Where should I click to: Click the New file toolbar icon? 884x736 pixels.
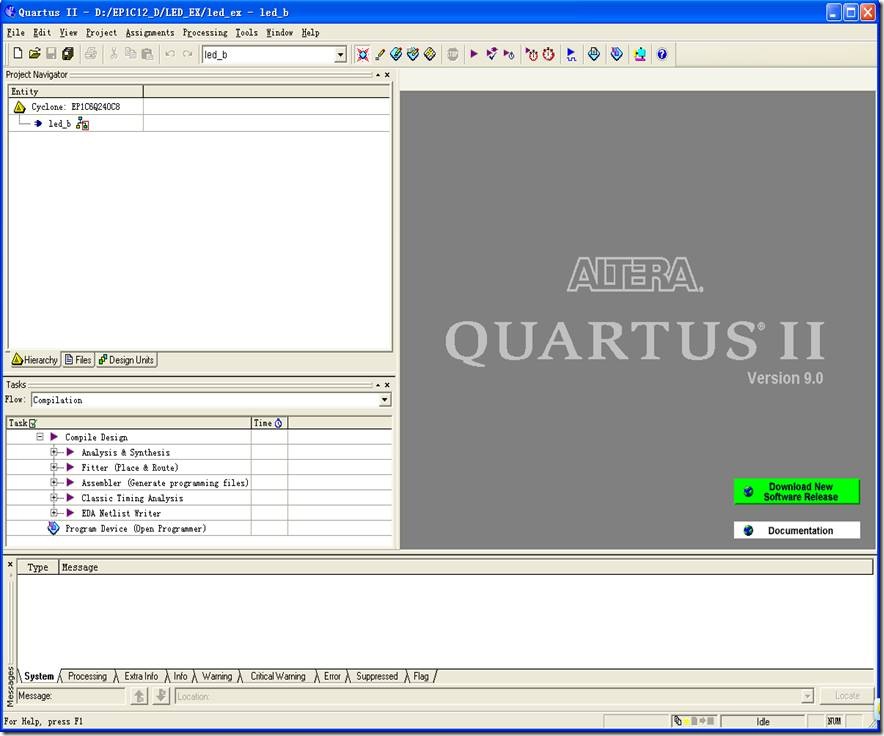point(17,54)
